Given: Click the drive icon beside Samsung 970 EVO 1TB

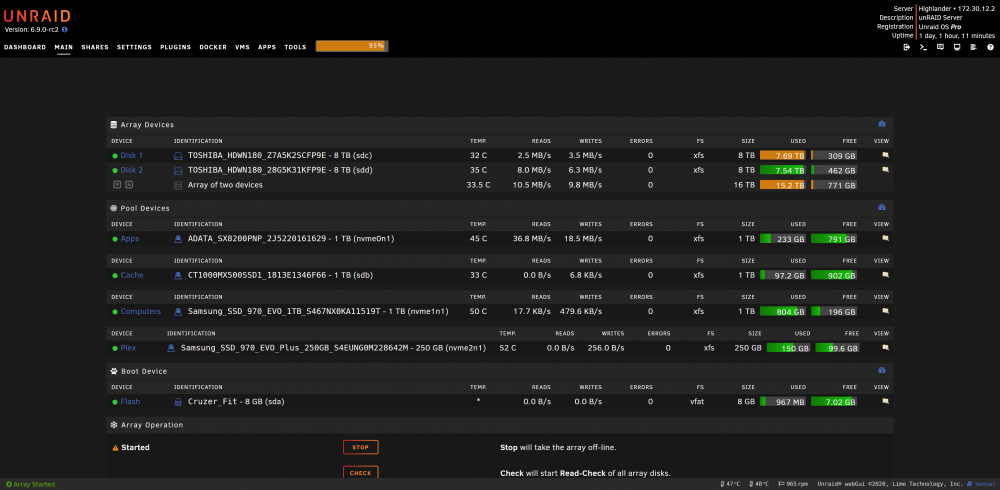Looking at the screenshot, I should click(179, 311).
